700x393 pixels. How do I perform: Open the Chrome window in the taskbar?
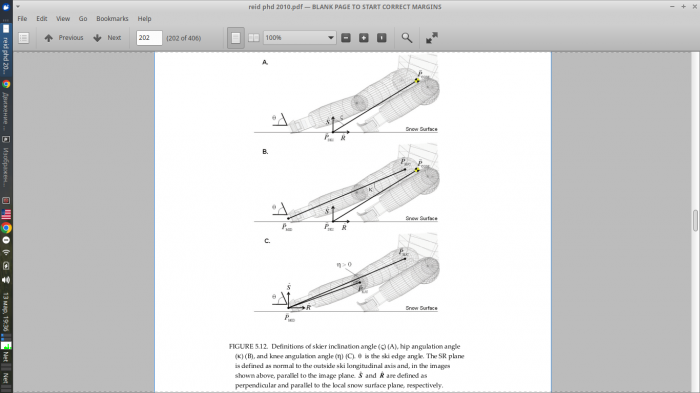click(6, 105)
